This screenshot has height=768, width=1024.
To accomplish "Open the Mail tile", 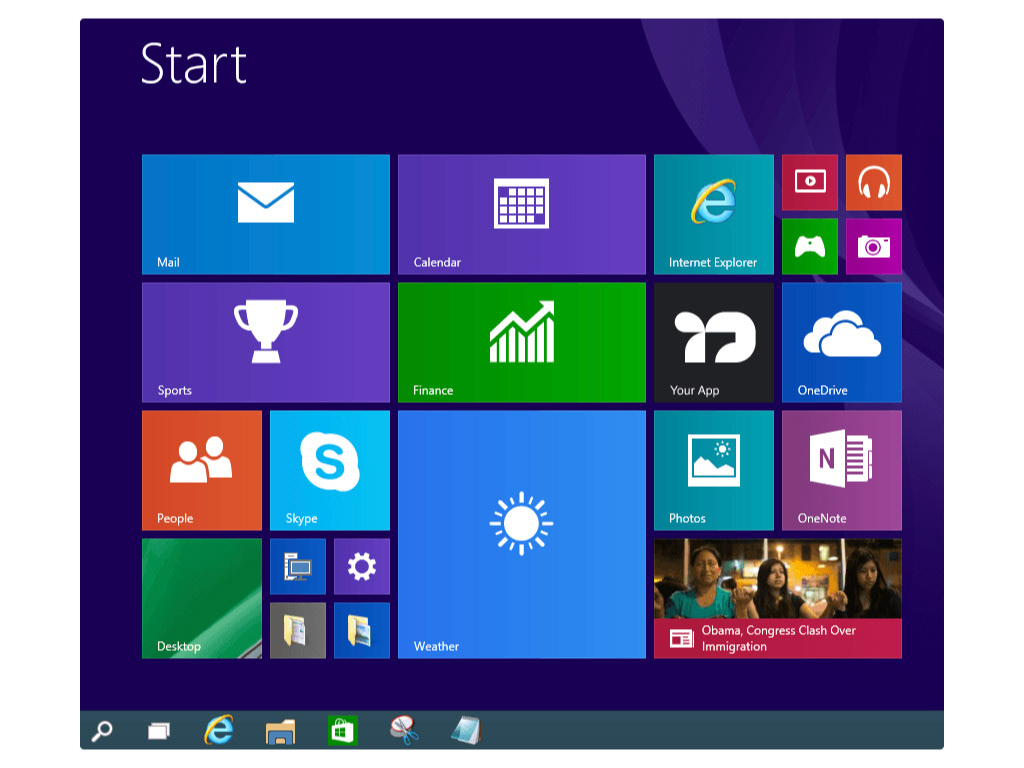I will click(266, 214).
